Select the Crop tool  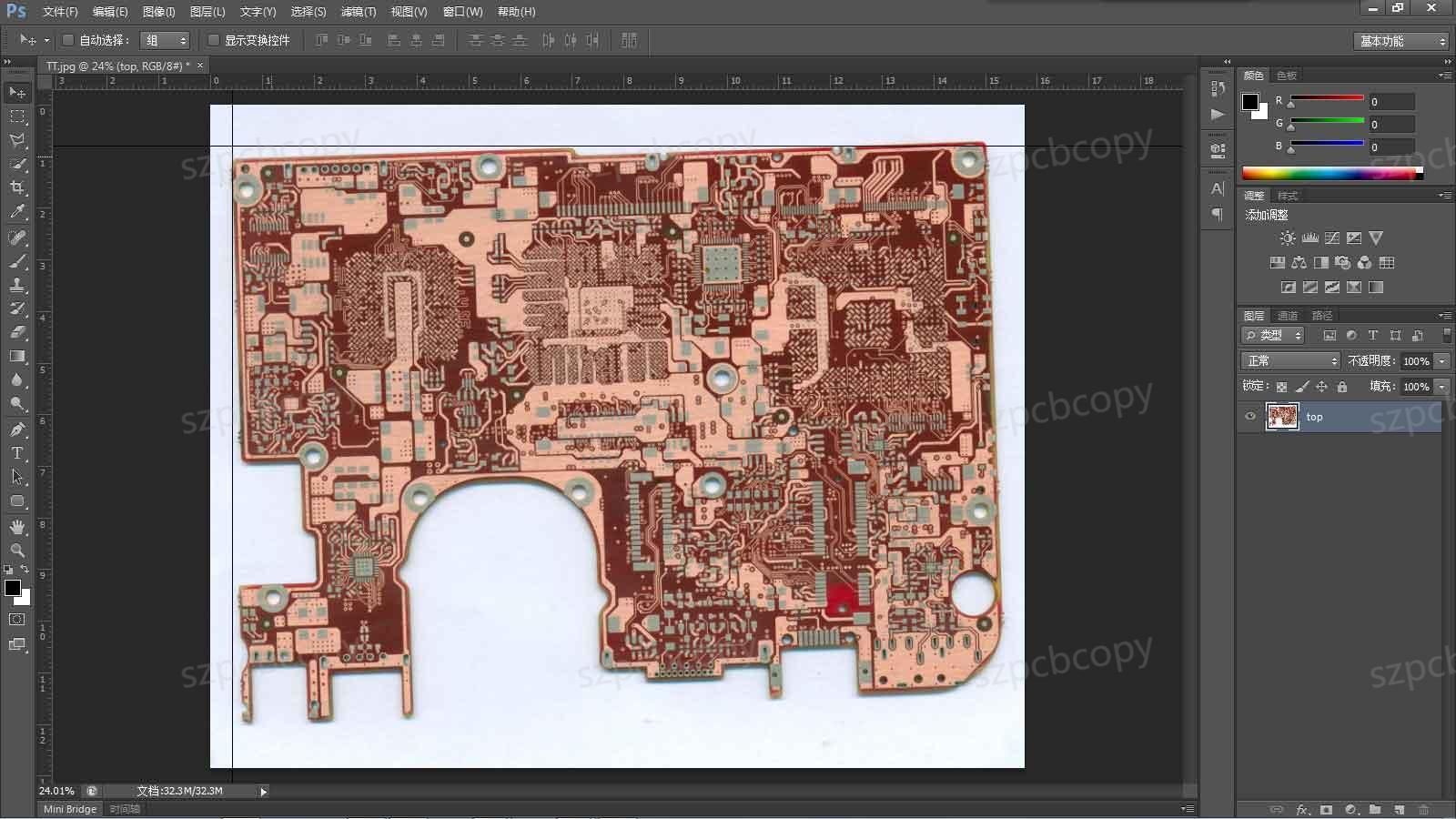[17, 187]
